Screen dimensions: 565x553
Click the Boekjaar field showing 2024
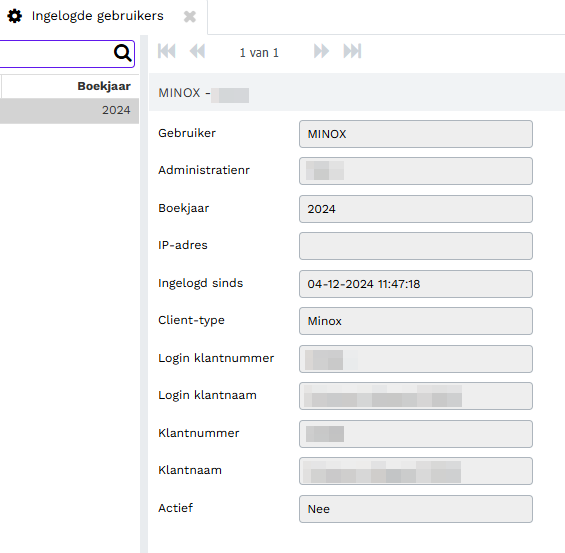(x=415, y=209)
